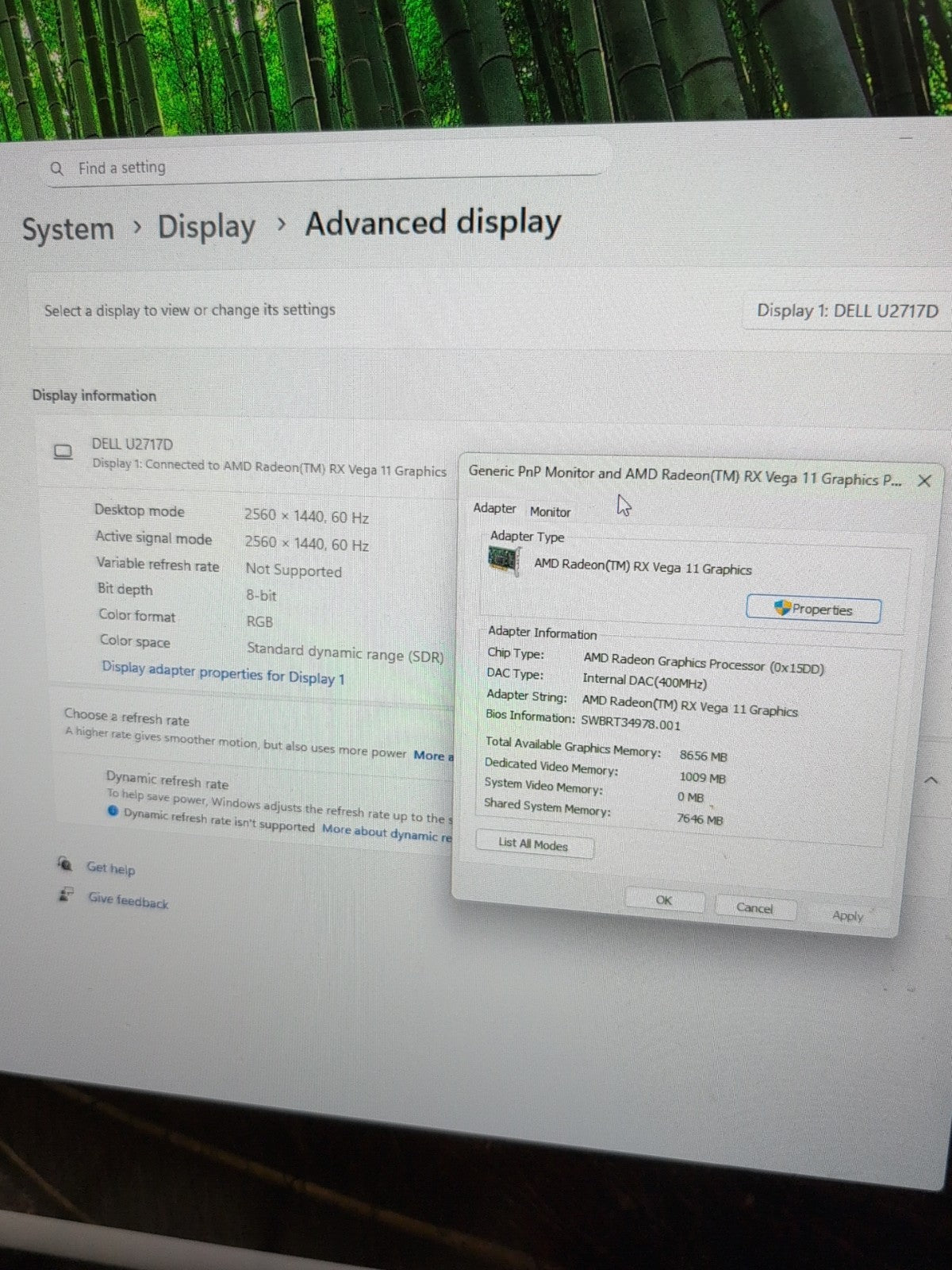This screenshot has height=1270, width=952.
Task: Click Standard dynamic range (SDR) value
Action: [345, 652]
